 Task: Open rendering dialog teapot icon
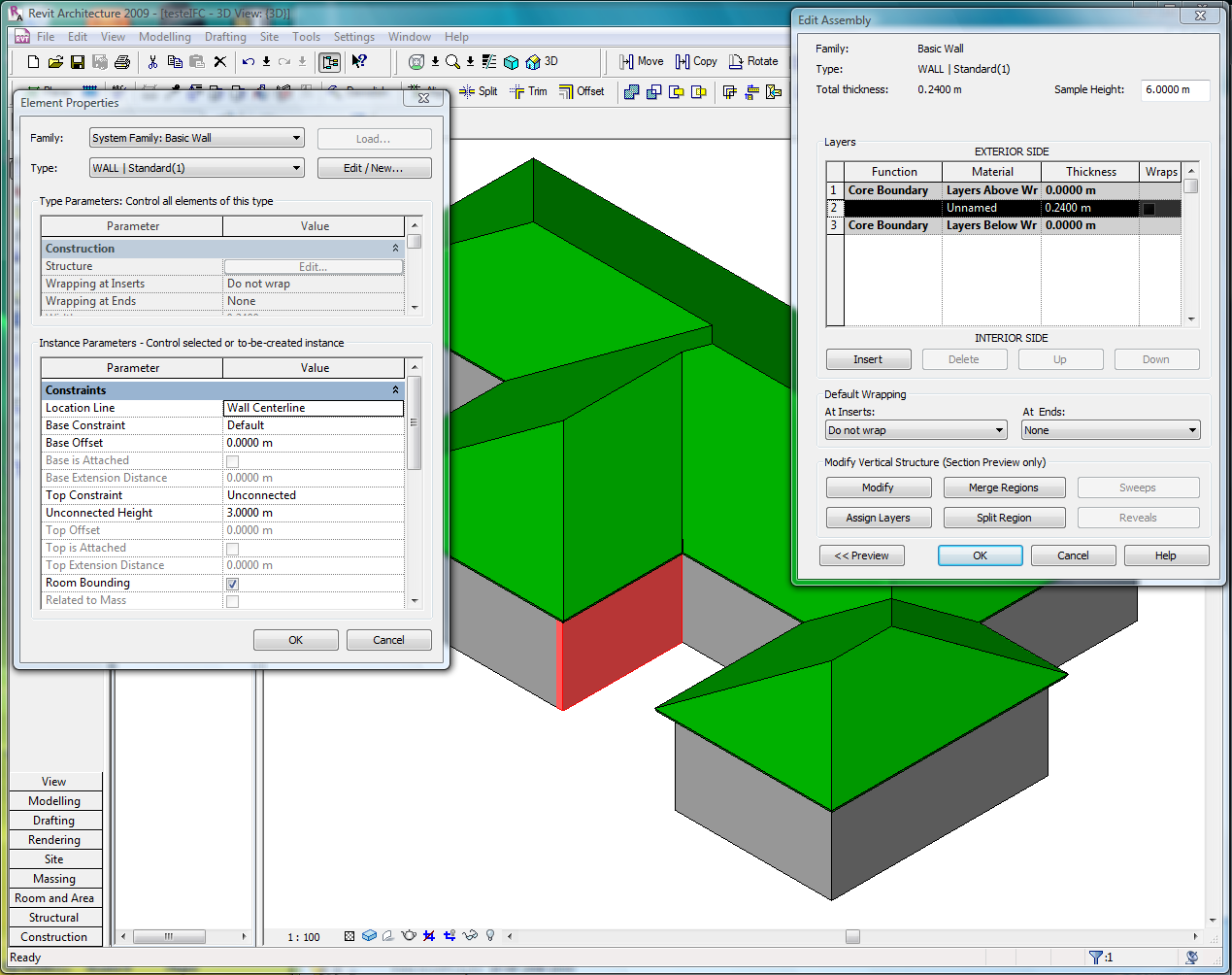click(x=409, y=936)
